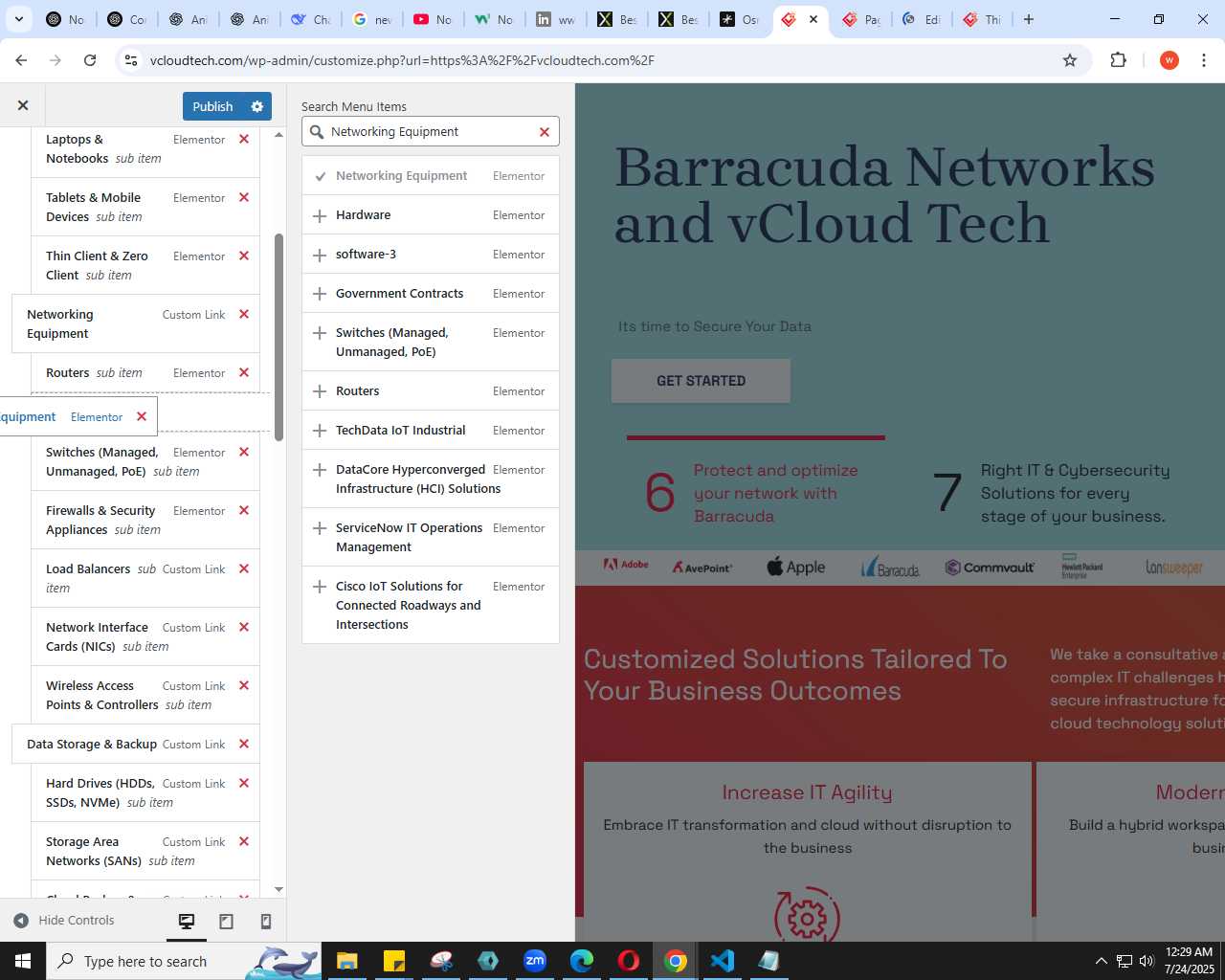Select slide 7 Right IT & Cybersecurity tab

click(1051, 493)
